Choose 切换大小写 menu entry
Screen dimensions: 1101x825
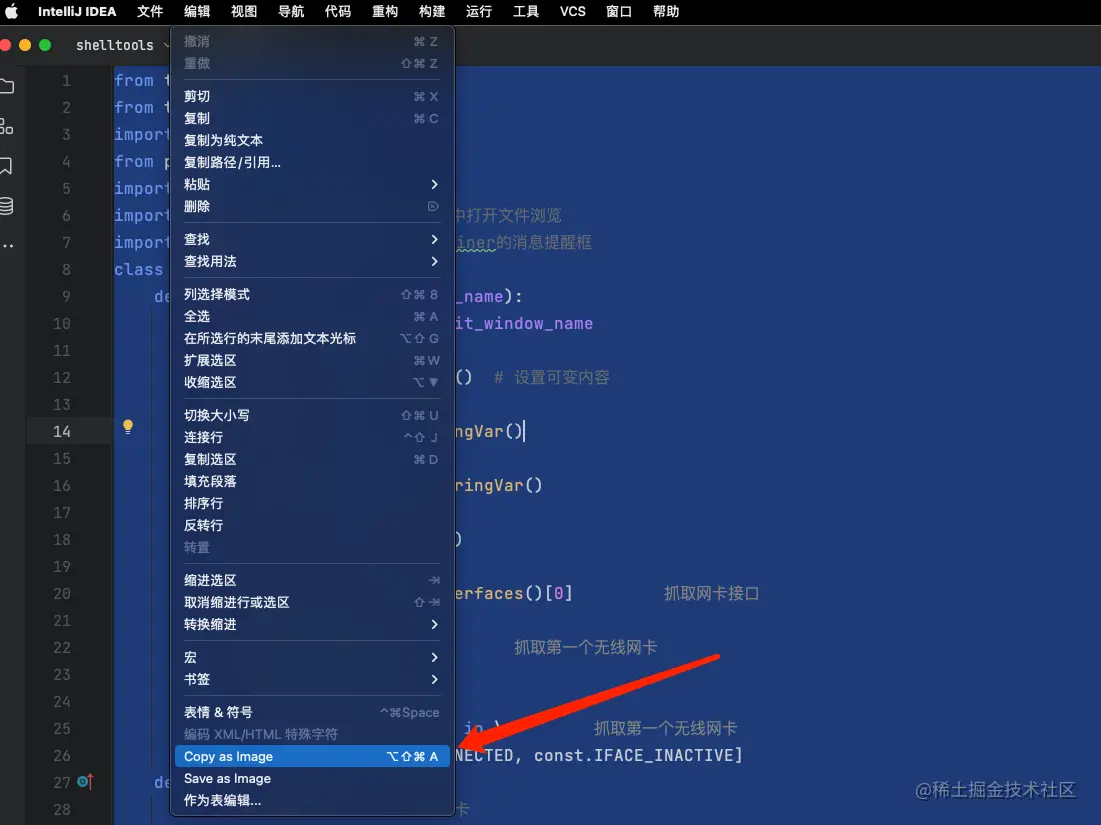[x=312, y=415]
